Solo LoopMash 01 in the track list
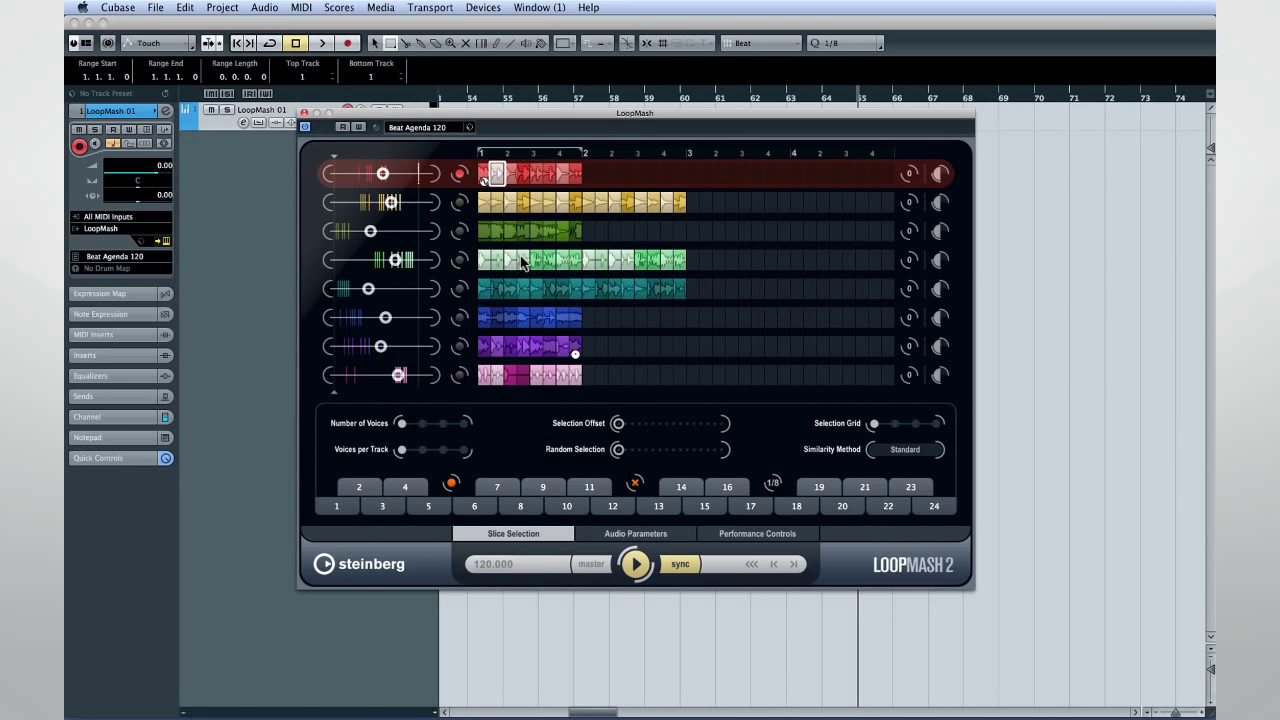Screen dimensions: 1280x720 click(x=227, y=110)
